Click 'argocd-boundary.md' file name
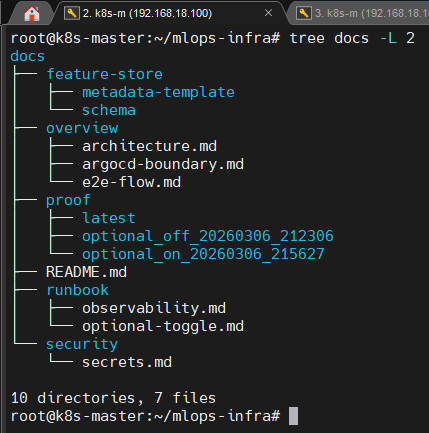Image resolution: width=429 pixels, height=433 pixels. (163, 164)
